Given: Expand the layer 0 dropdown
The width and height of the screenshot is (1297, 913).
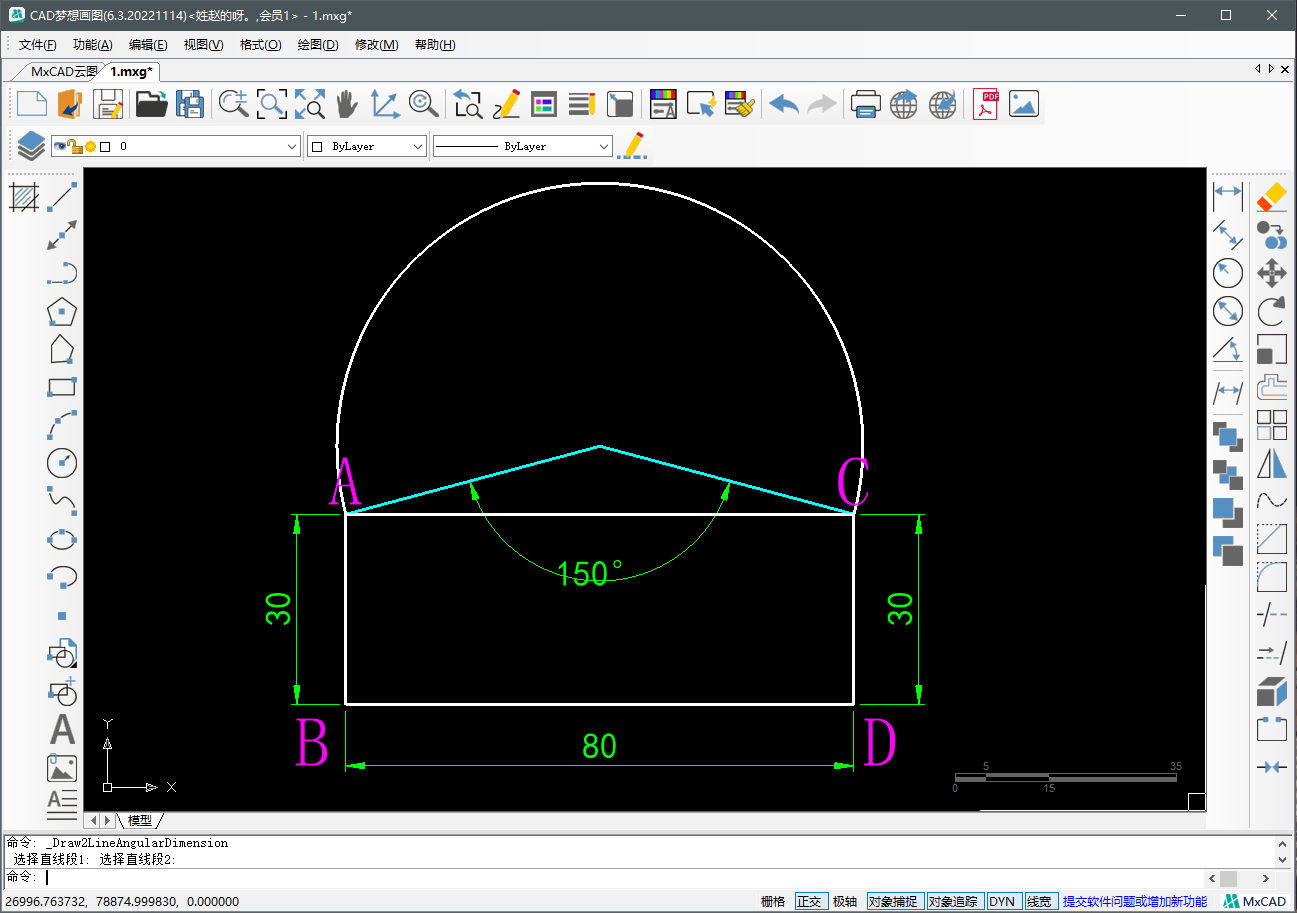Looking at the screenshot, I should (x=292, y=146).
